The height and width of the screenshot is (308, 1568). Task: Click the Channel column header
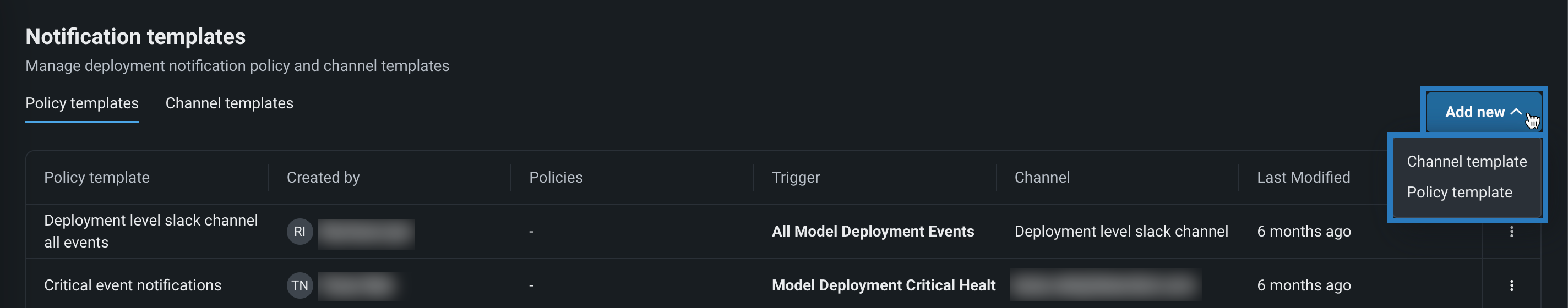tap(1042, 178)
